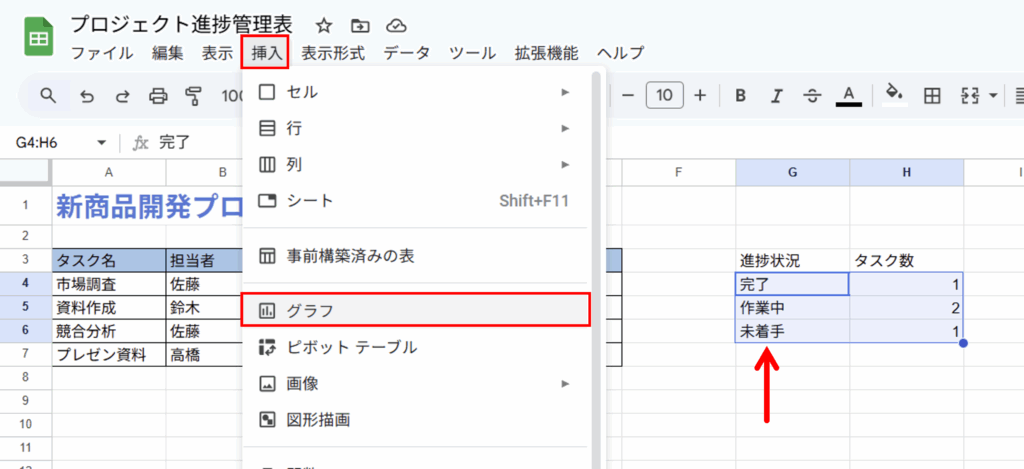The image size is (1024, 469).
Task: Open the データ menu
Action: point(406,53)
